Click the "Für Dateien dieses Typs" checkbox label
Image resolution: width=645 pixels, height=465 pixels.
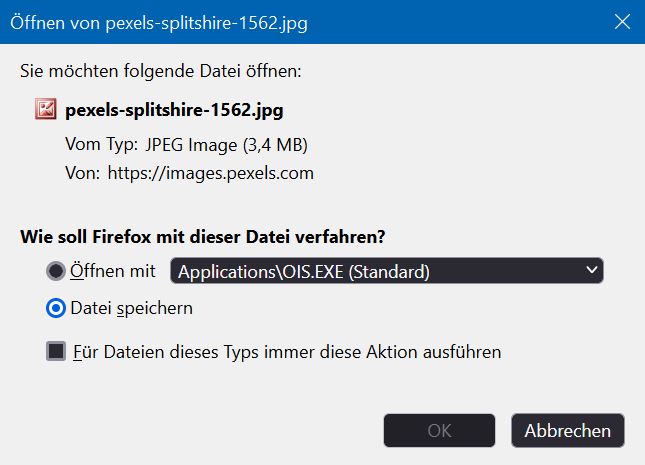(287, 352)
